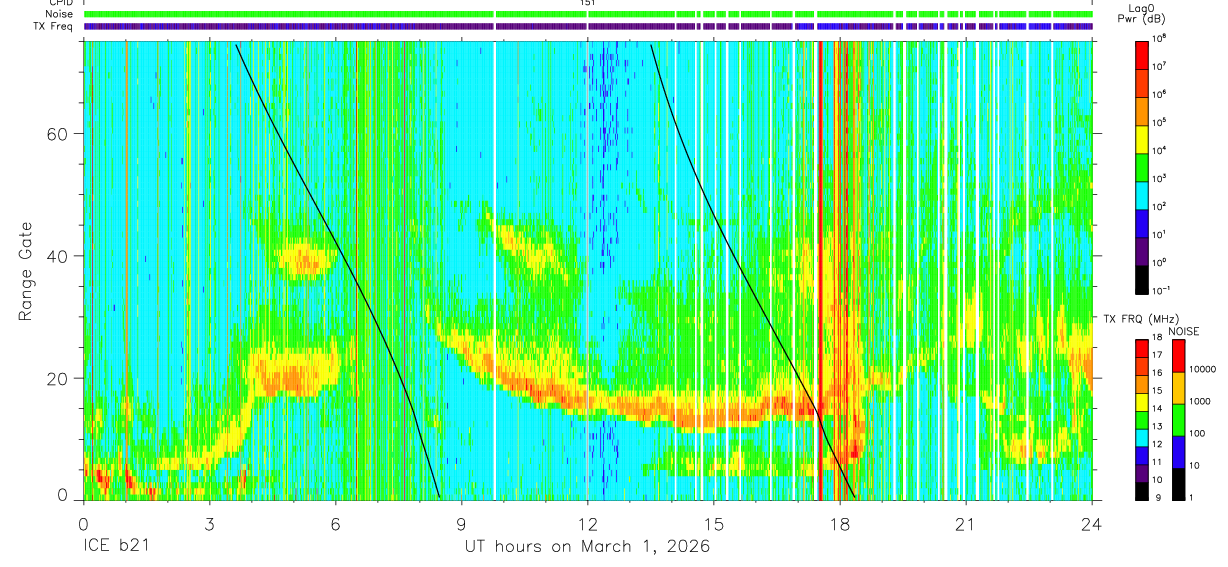Click the '9' tick label on UT hours axis
Screen dimensions: 1228x567
point(461,524)
